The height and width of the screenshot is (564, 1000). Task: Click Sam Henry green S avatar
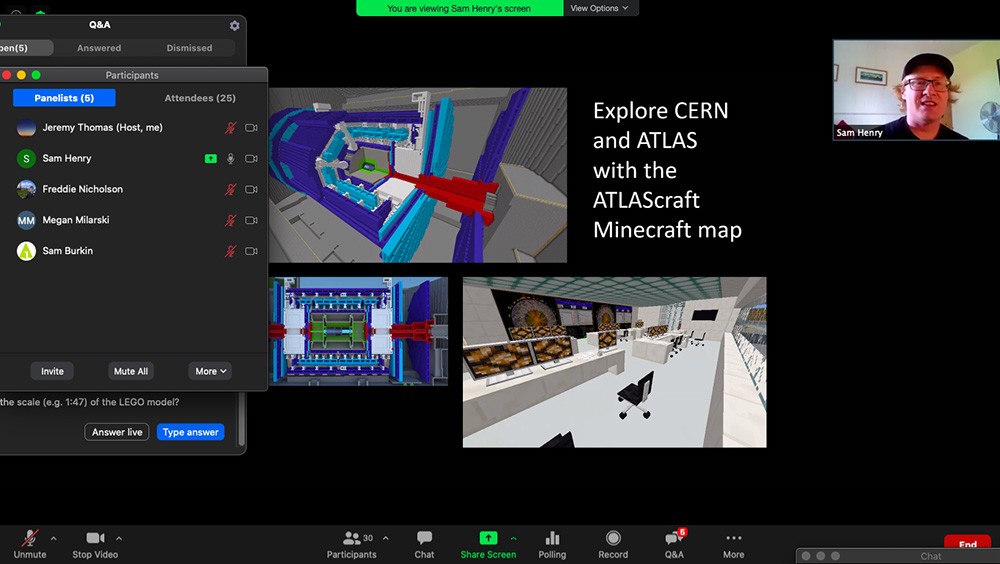(x=26, y=158)
